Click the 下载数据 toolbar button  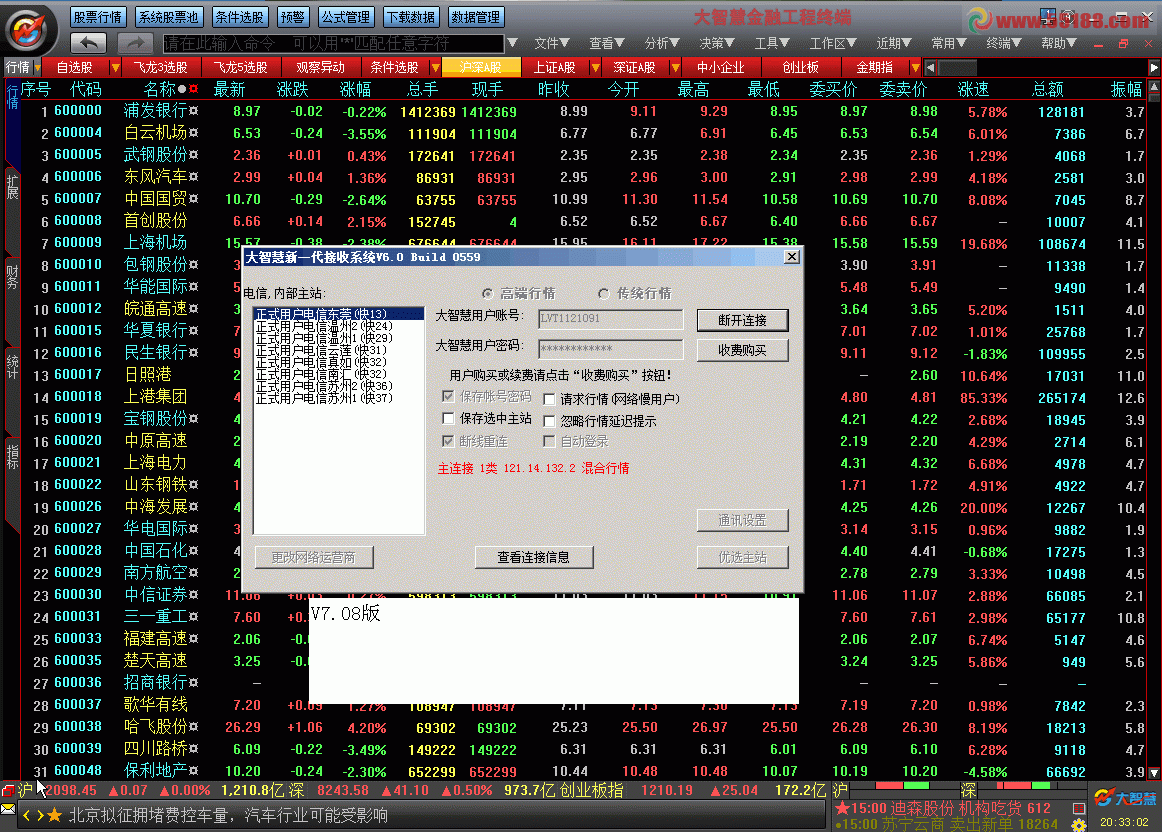coord(411,16)
